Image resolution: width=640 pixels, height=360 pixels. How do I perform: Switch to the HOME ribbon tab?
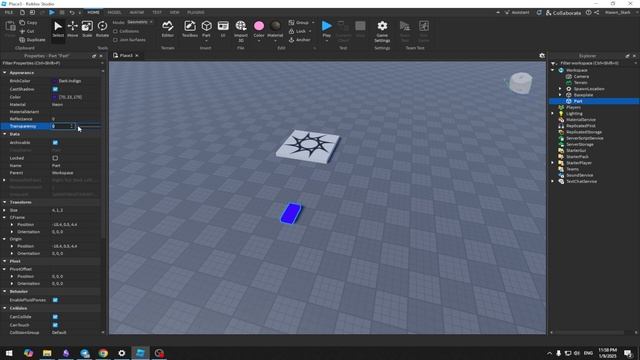pos(93,13)
